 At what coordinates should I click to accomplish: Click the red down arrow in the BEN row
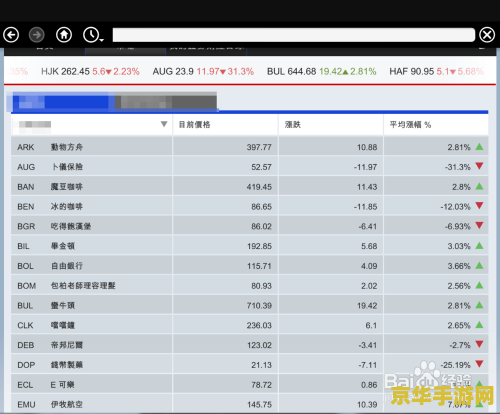tap(479, 206)
